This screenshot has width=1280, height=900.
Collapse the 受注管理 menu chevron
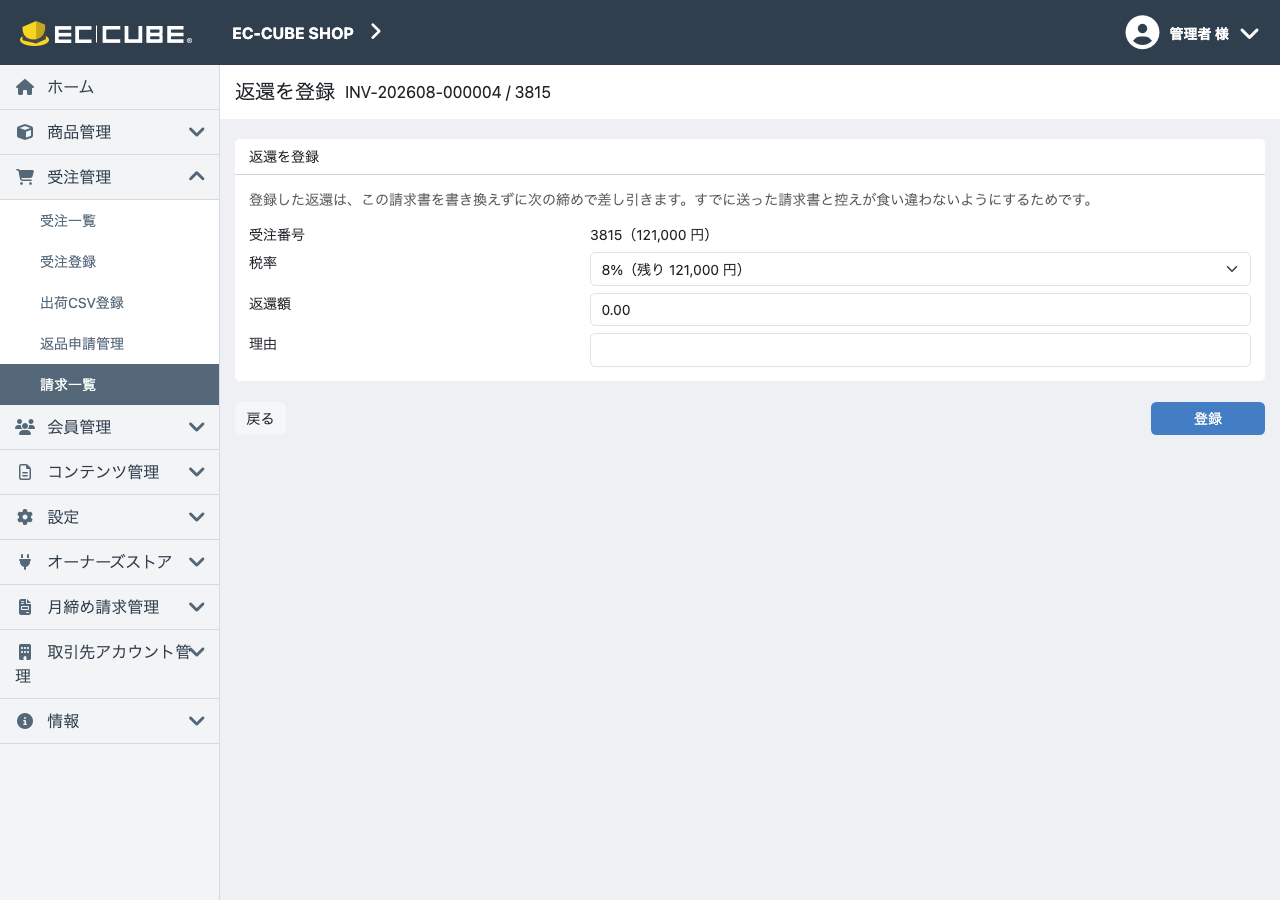(197, 177)
